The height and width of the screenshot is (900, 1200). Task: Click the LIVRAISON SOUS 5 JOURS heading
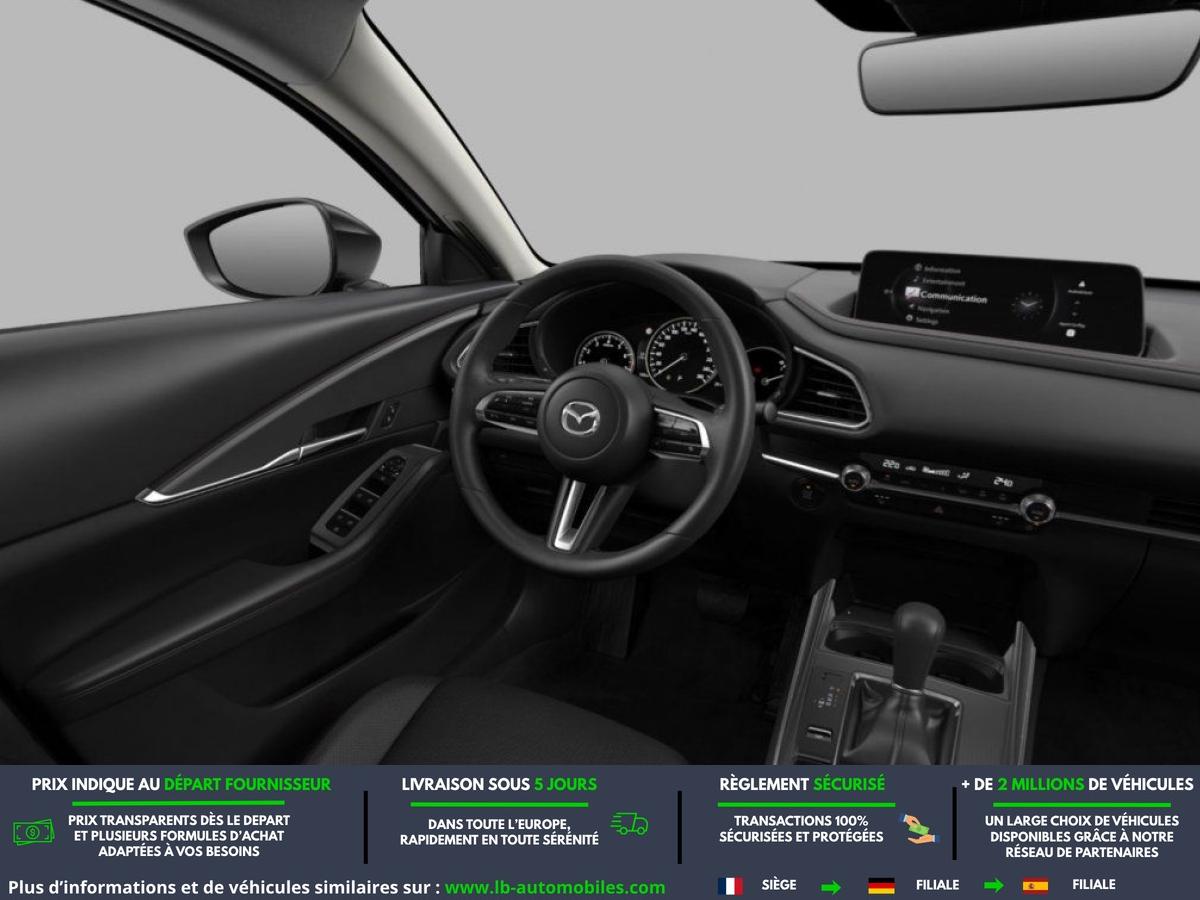pyautogui.click(x=499, y=784)
